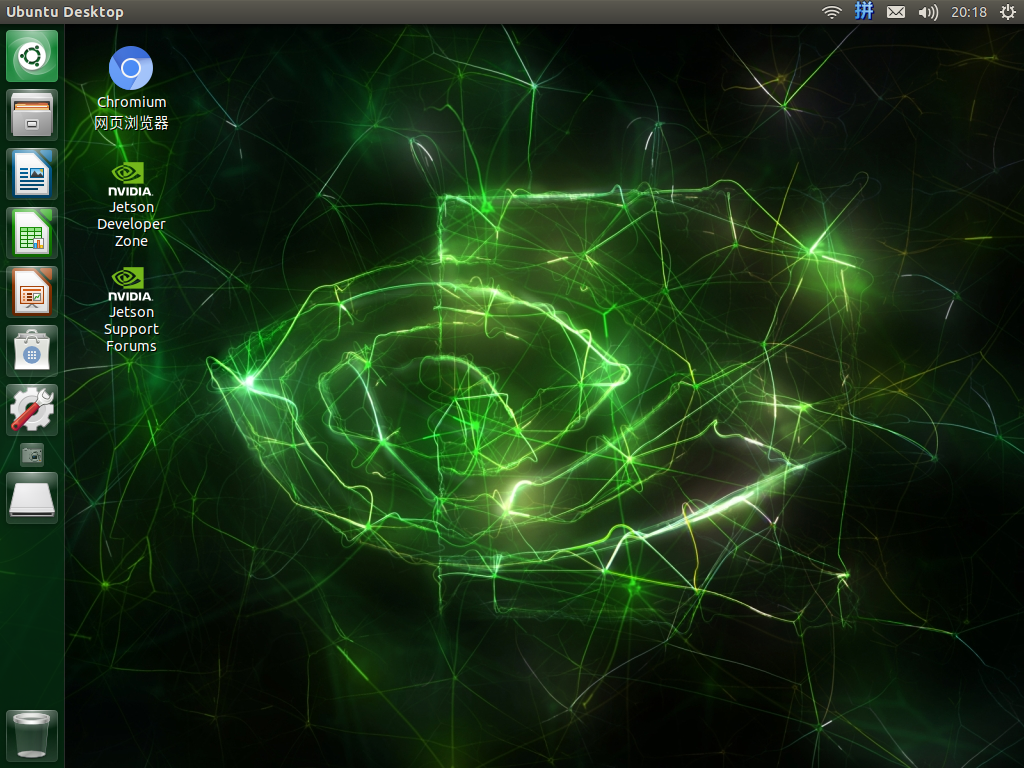Open the screenshot camera icon in launcher
The image size is (1024, 768).
point(32,455)
